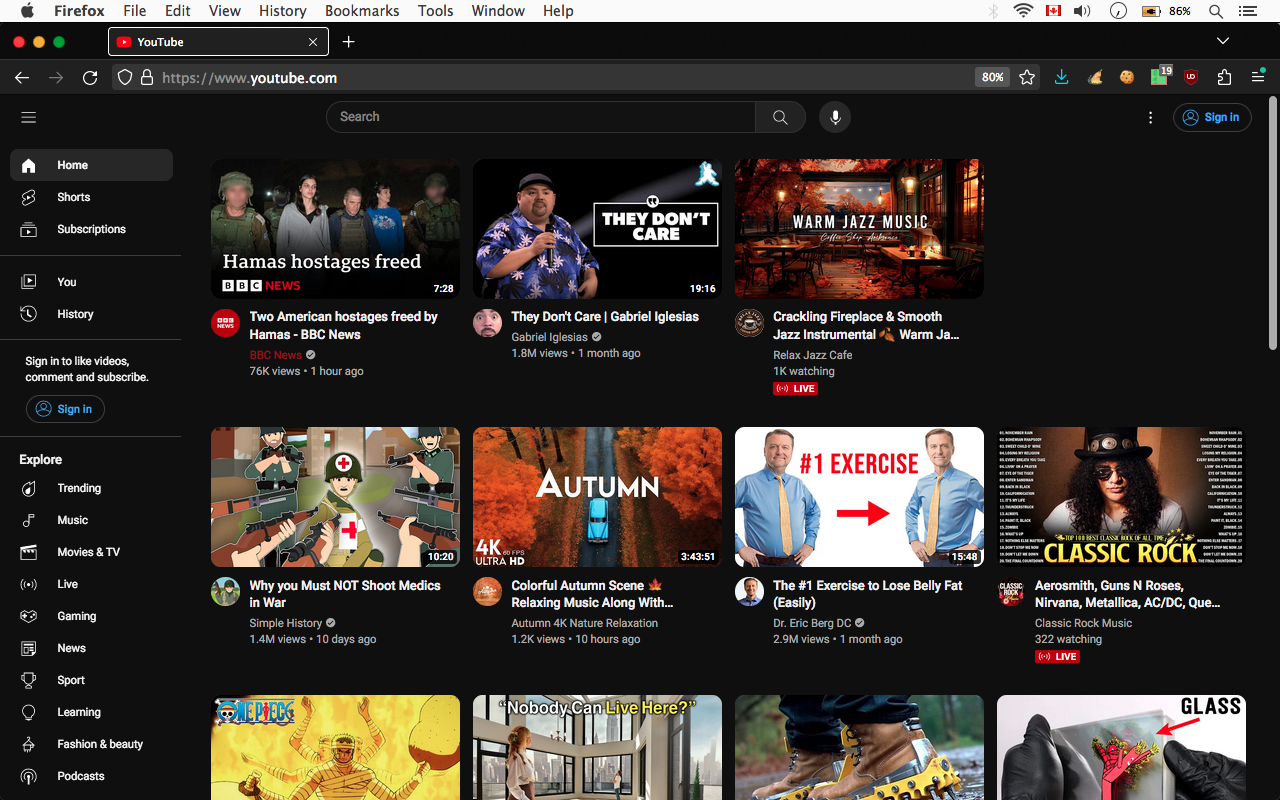1280x800 pixels.
Task: Open Relax Jazz Cafe channel name
Action: [813, 355]
